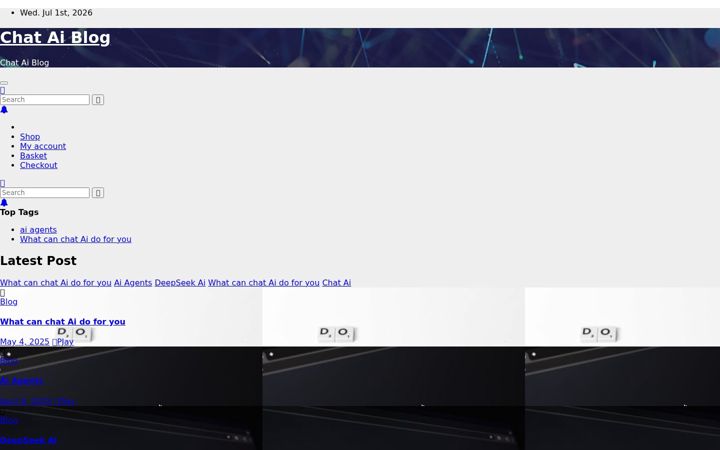The height and width of the screenshot is (450, 720).
Task: Submit the search field above the Shop menu
Action: (98, 100)
